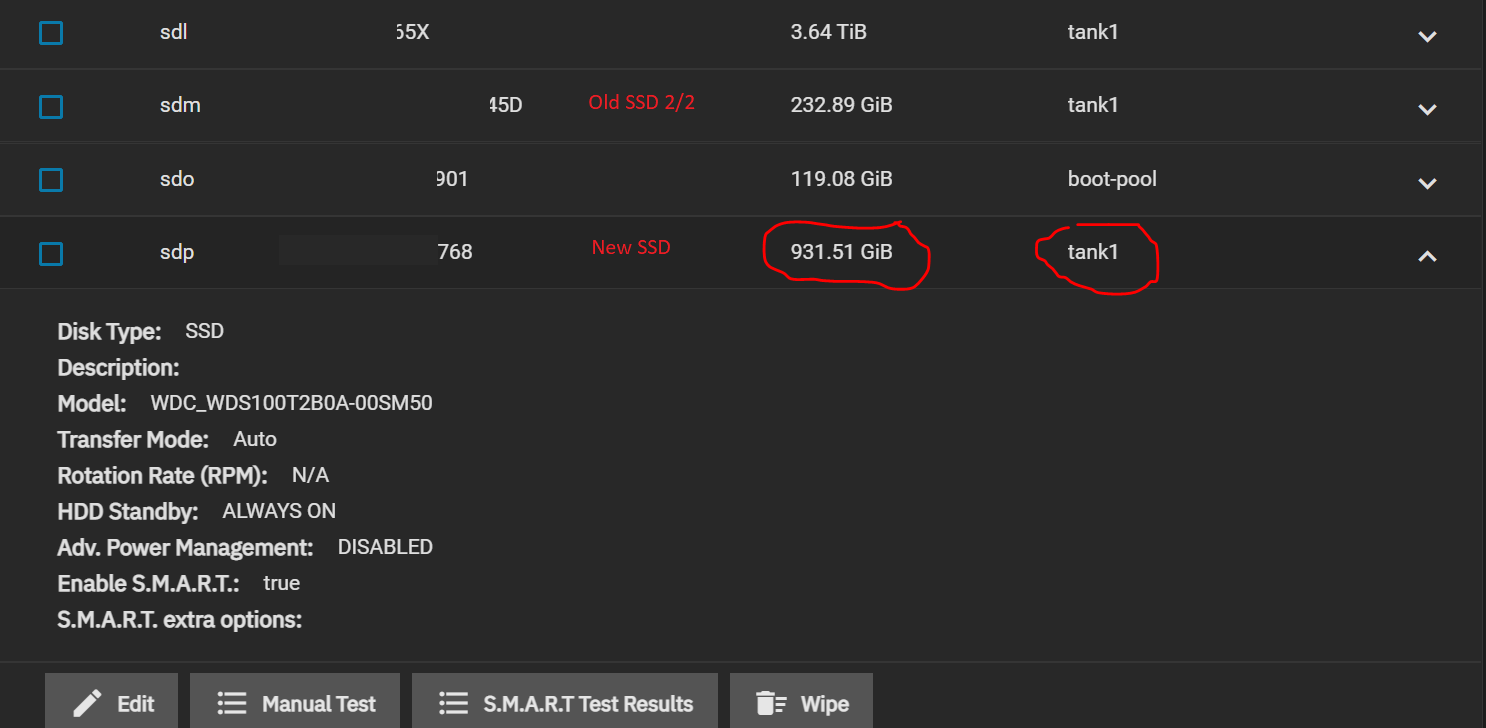Click the disk name sdp
This screenshot has width=1486, height=728.
tap(177, 253)
